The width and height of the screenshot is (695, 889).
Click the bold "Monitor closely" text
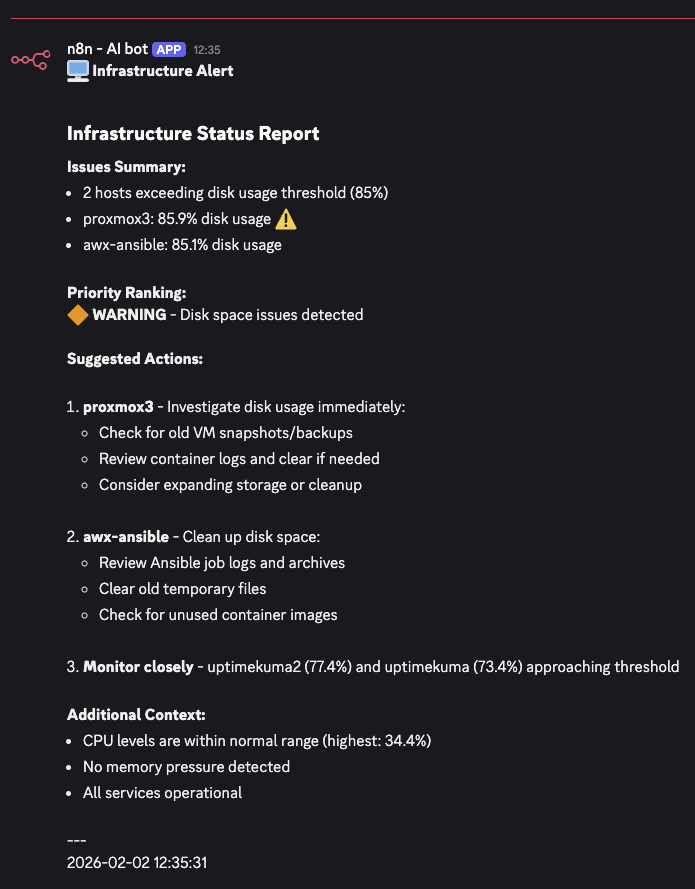point(138,667)
